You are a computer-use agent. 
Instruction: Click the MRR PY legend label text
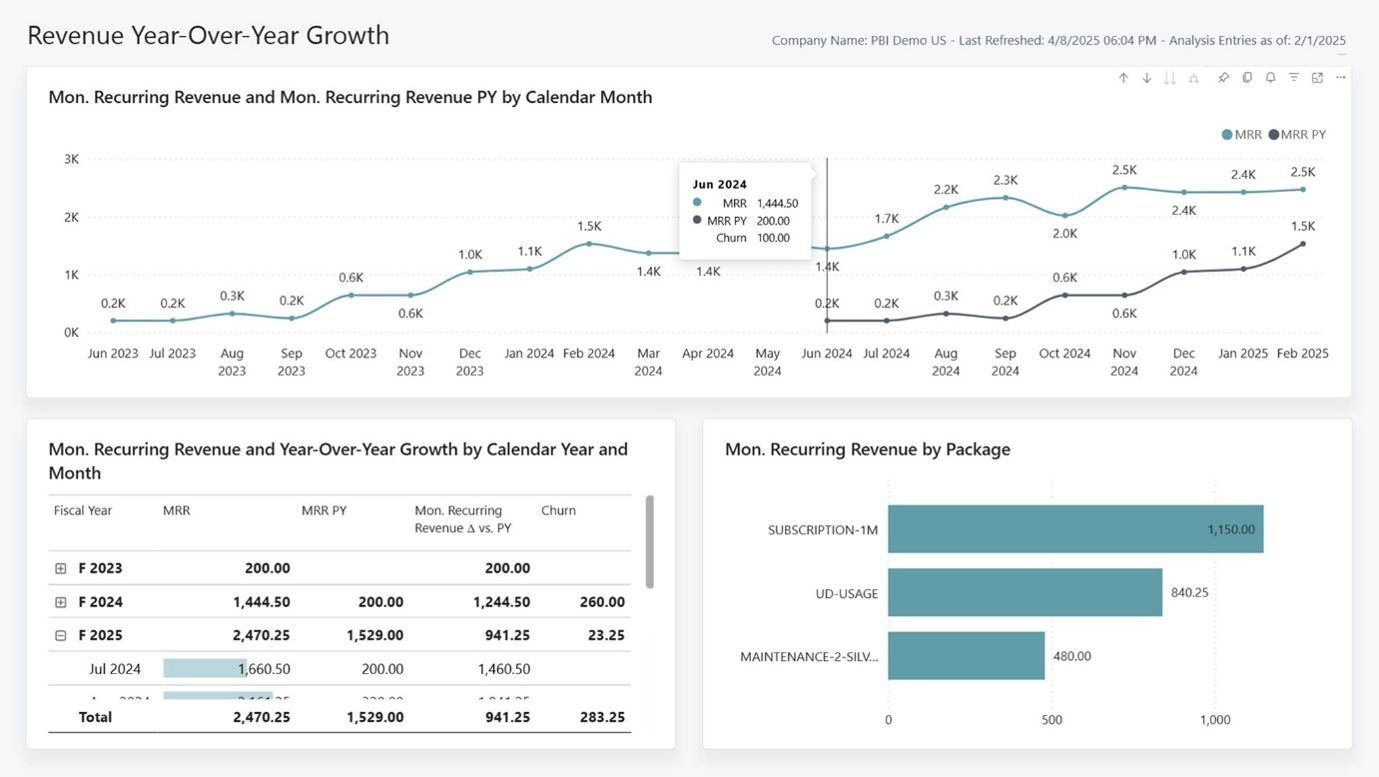point(1303,135)
